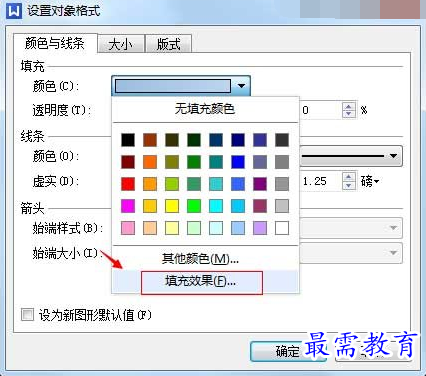Pick the teal swatch in second row

coord(216,162)
